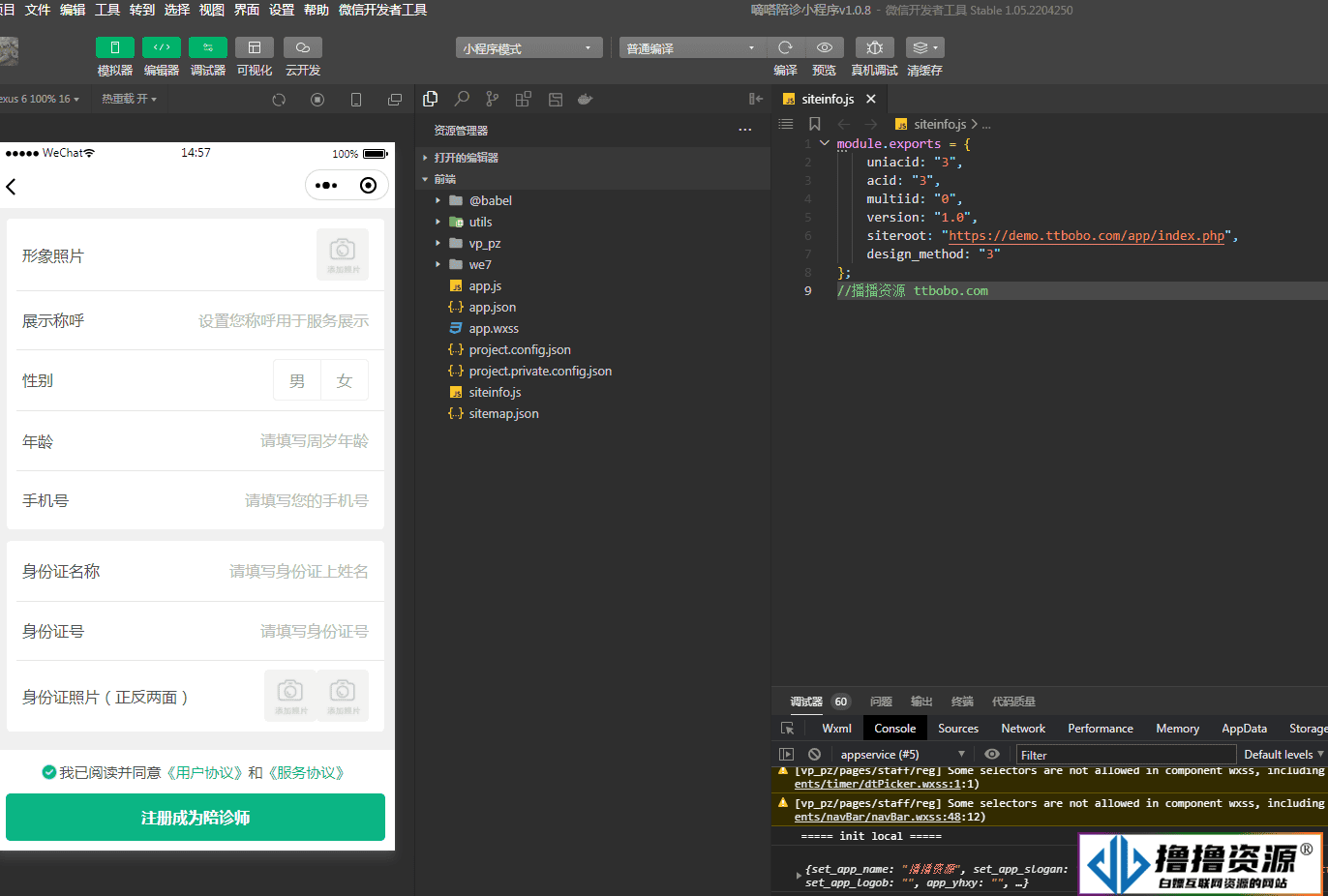
Task: Open project.config.json file
Action: 593,349
